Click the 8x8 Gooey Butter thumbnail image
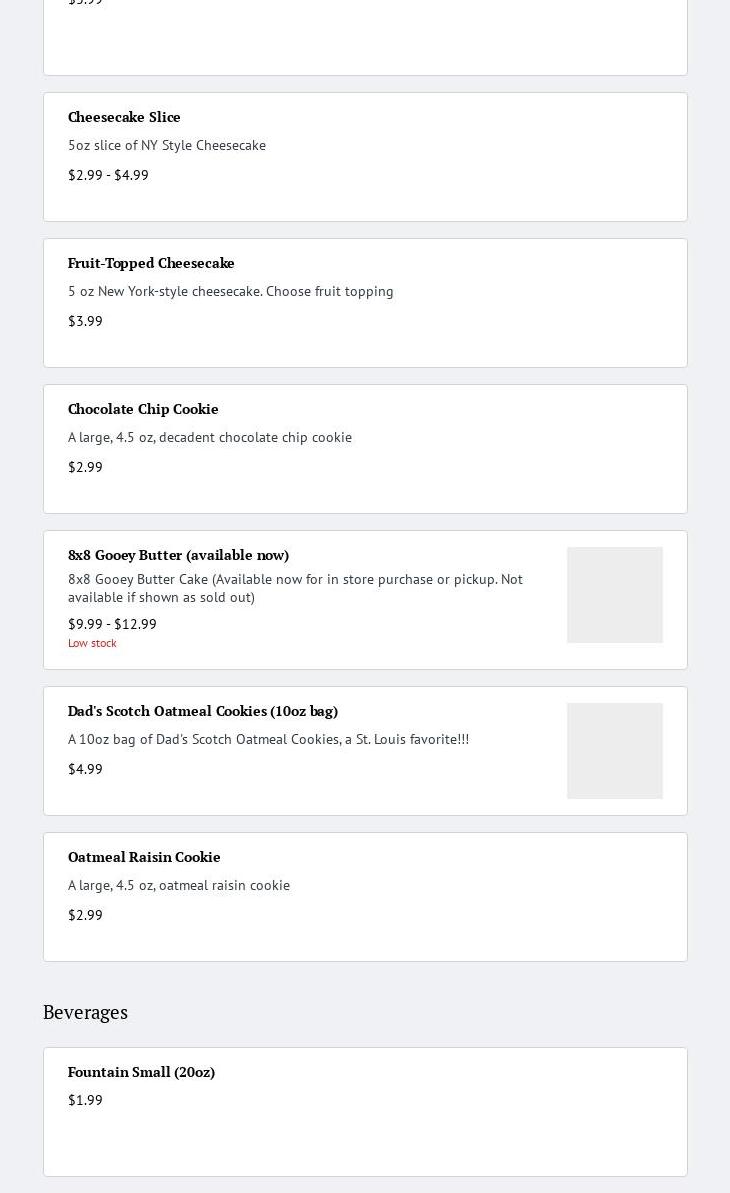The height and width of the screenshot is (1193, 730). tap(614, 595)
